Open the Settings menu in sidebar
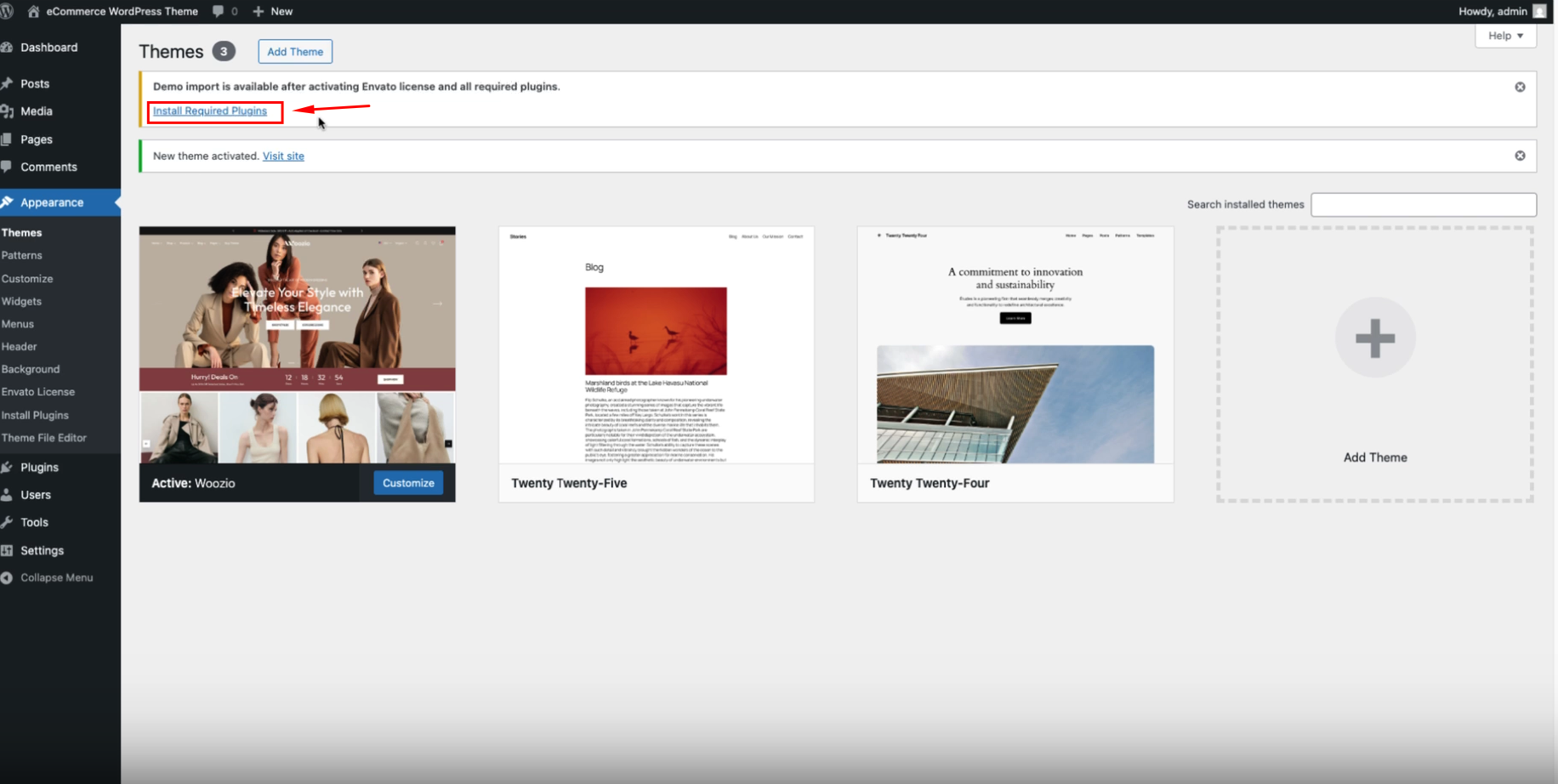This screenshot has width=1558, height=784. click(x=42, y=550)
